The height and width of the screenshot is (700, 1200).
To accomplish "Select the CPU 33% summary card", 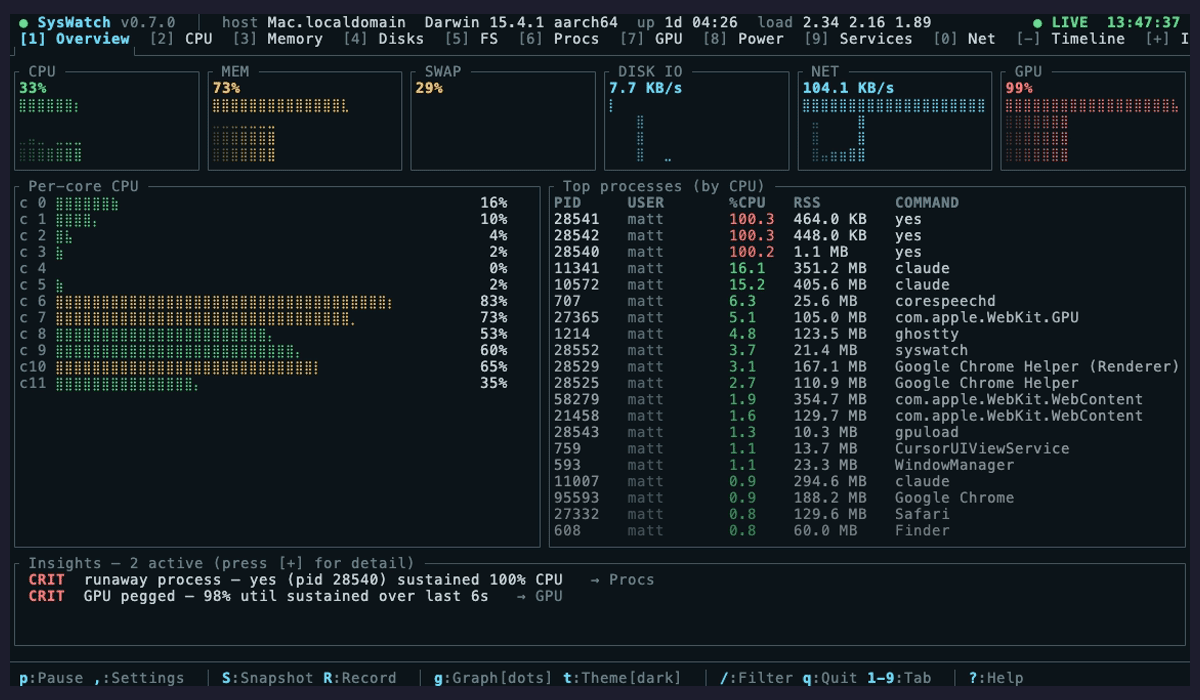I will [108, 120].
